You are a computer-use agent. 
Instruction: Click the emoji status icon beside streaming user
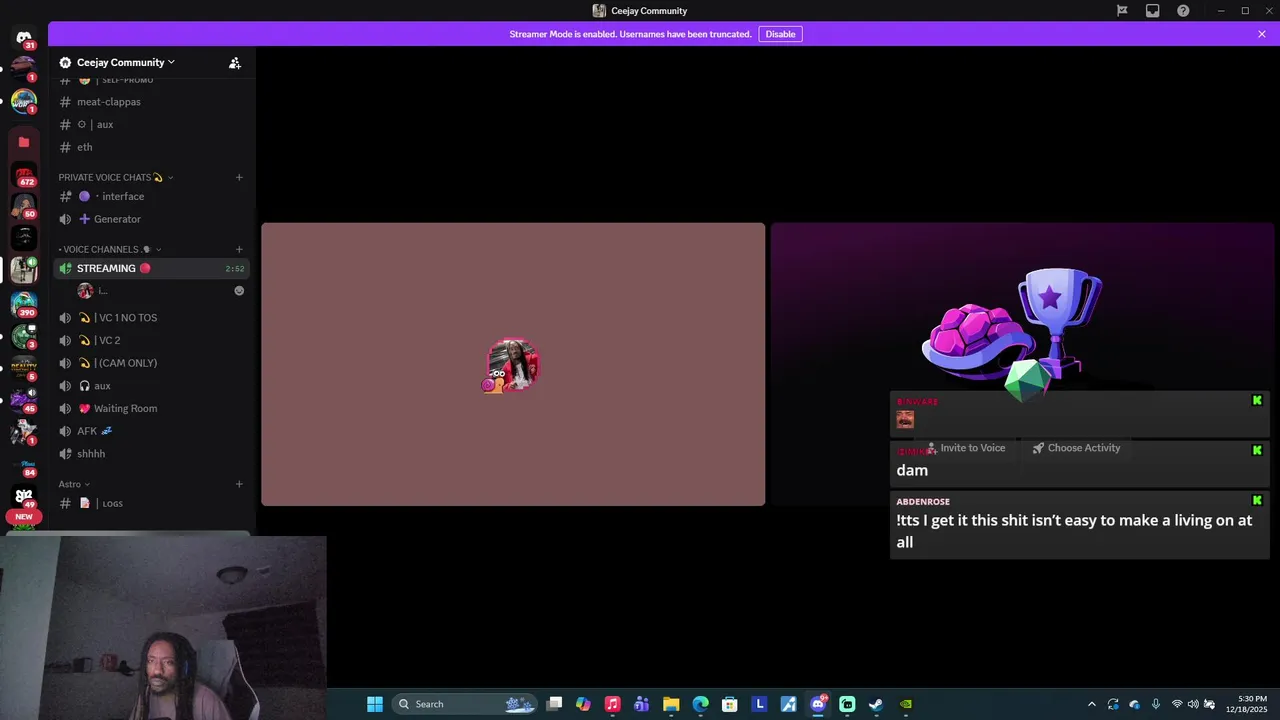[x=239, y=291]
